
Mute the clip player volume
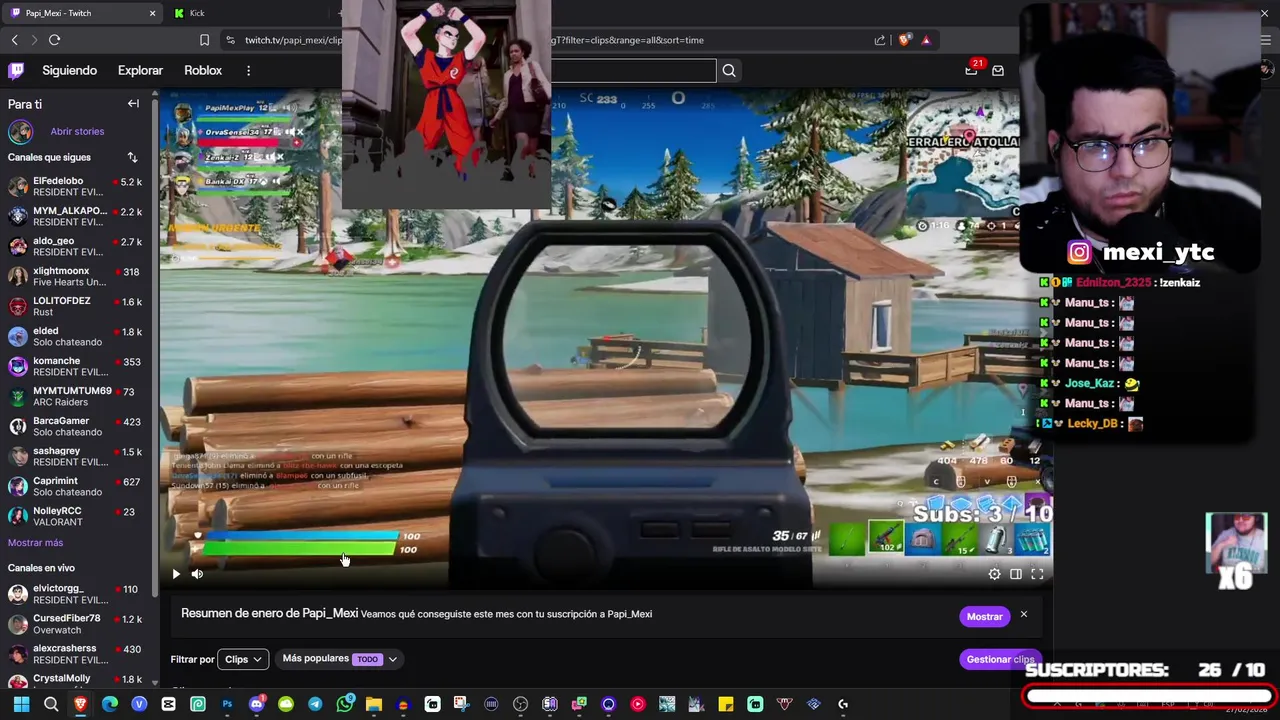click(197, 574)
